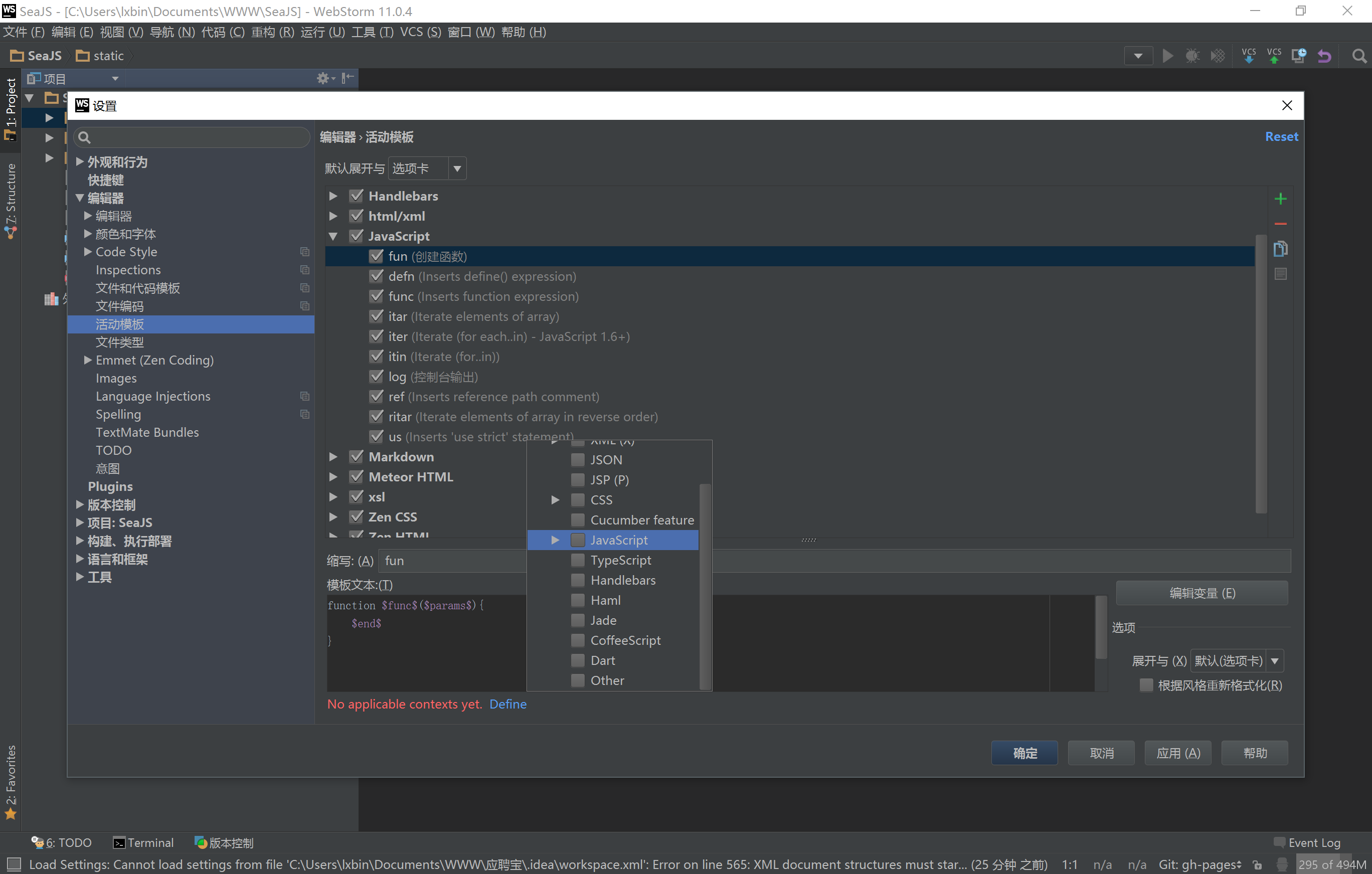
Task: Click the Reset link
Action: tap(1281, 136)
